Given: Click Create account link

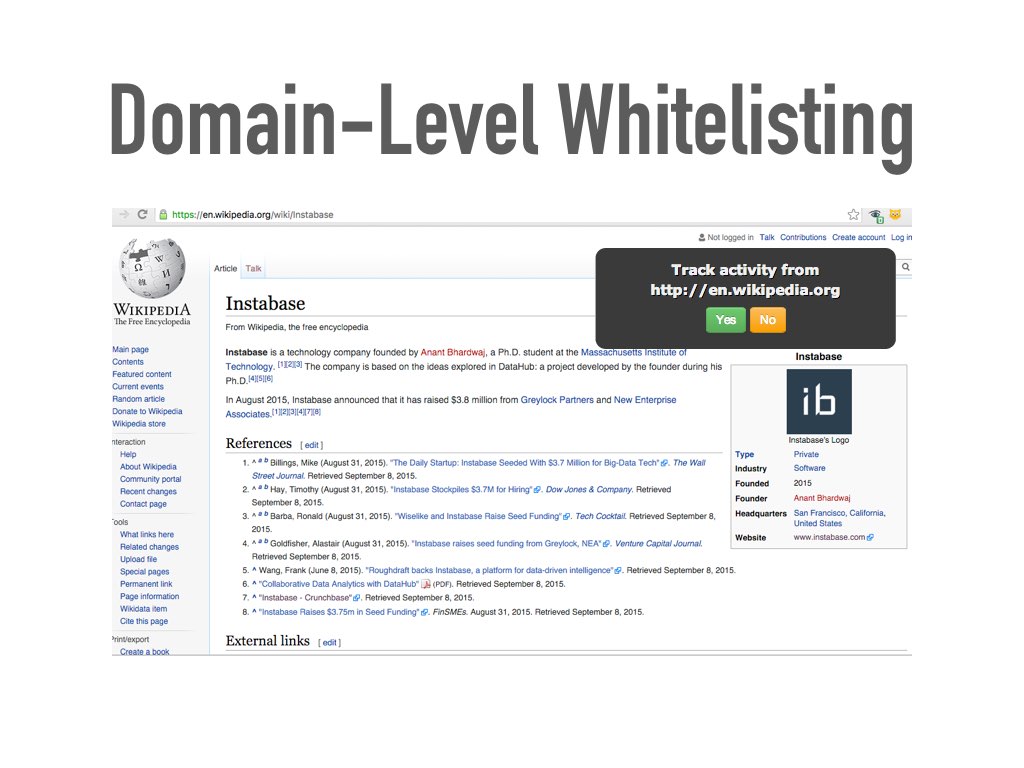Looking at the screenshot, I should pos(858,238).
